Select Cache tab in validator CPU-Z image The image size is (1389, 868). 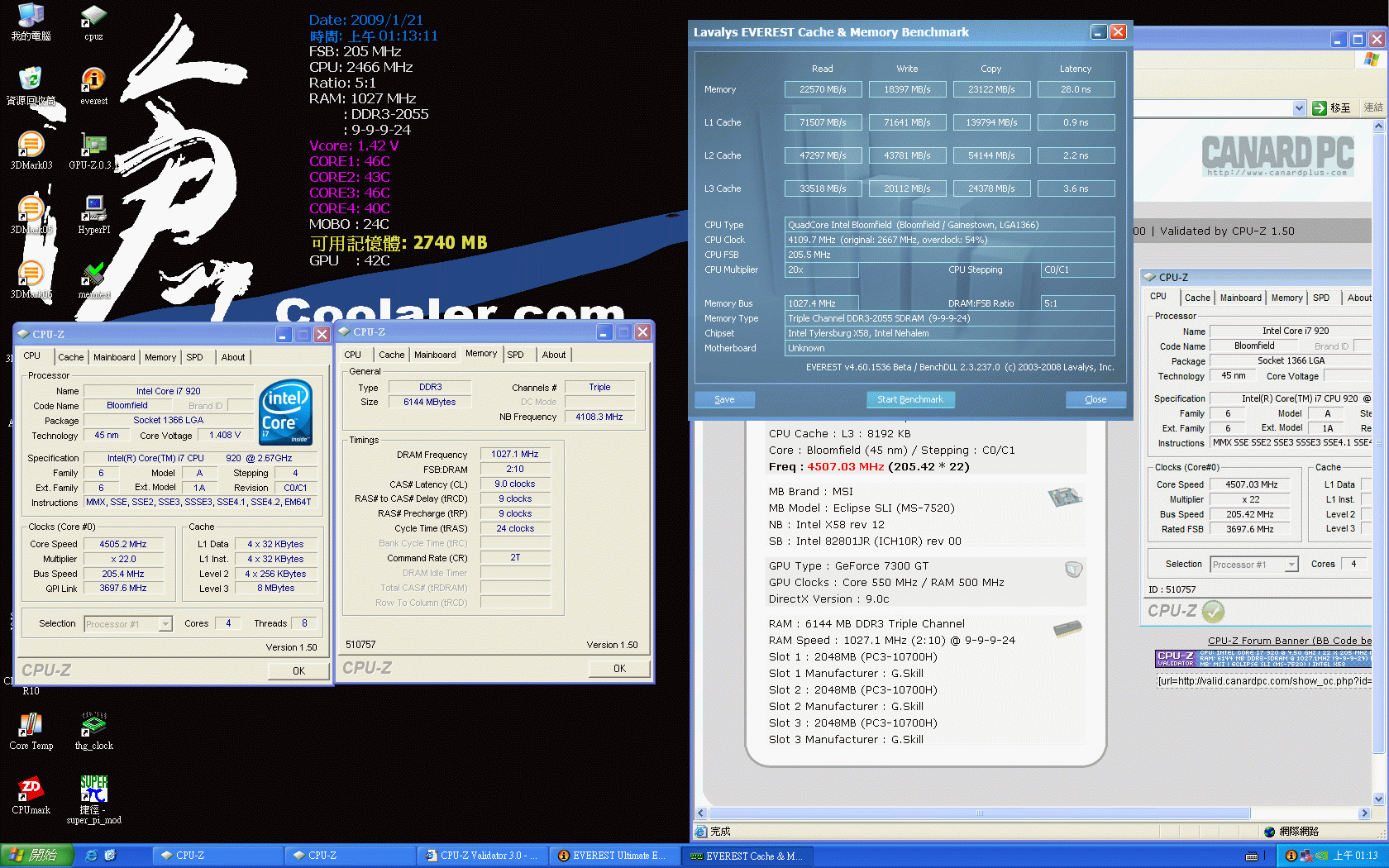(x=1196, y=298)
